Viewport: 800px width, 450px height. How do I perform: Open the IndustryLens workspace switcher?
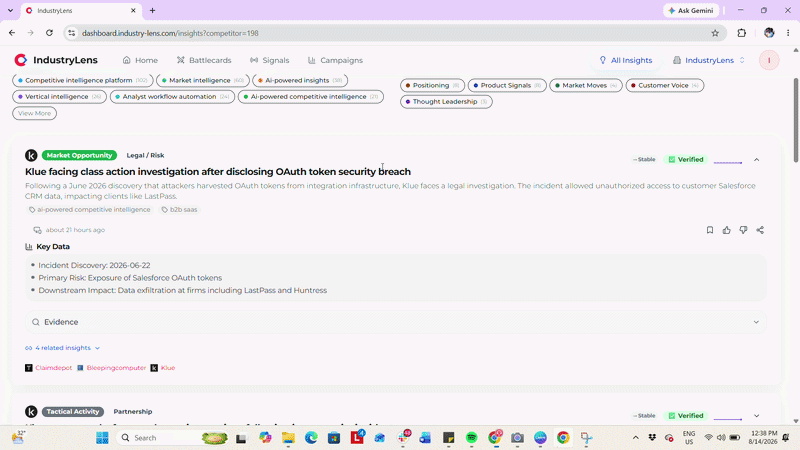[x=709, y=60]
